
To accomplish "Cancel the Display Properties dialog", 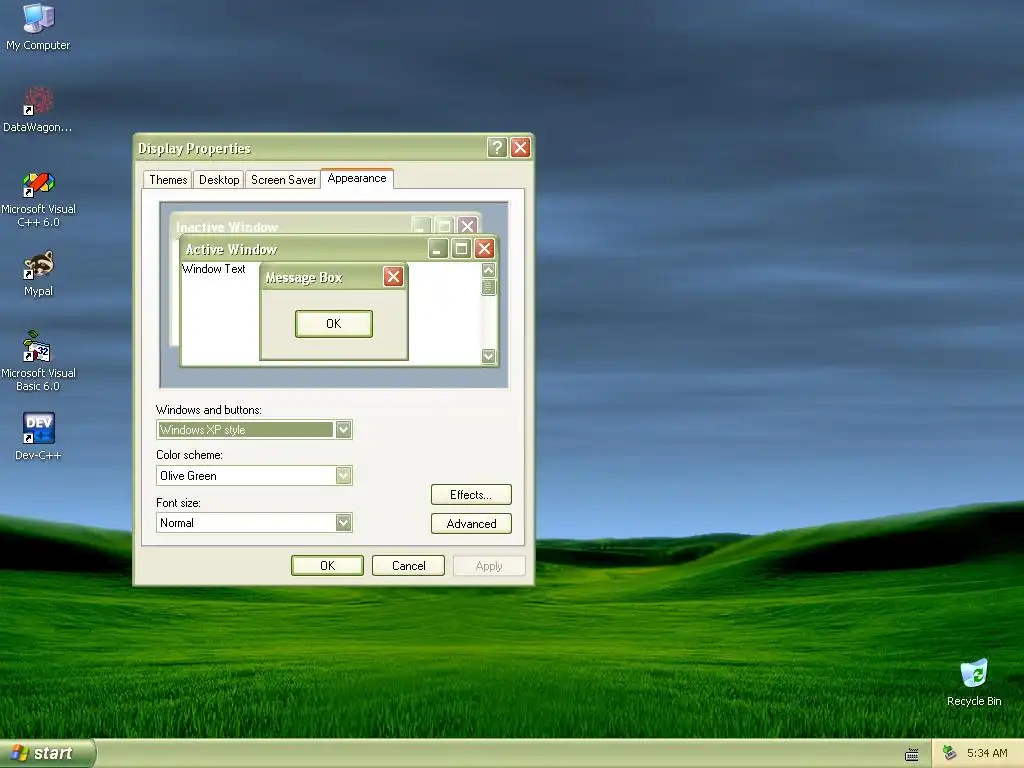I will [408, 566].
